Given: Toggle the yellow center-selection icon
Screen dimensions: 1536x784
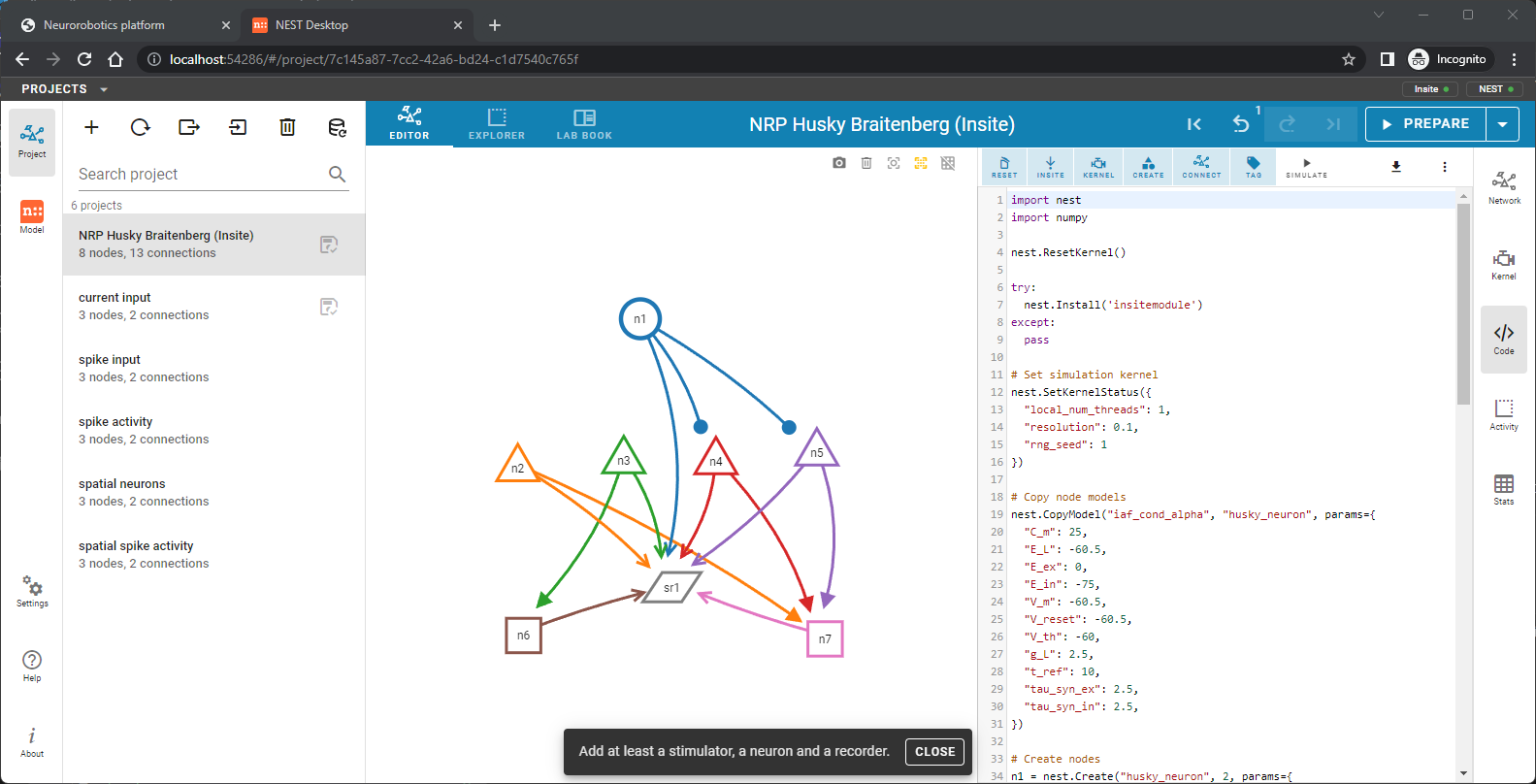Looking at the screenshot, I should tap(921, 163).
